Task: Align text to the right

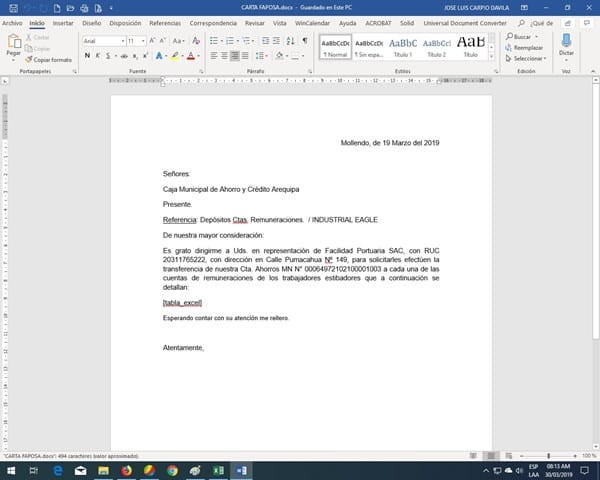Action: [235, 56]
